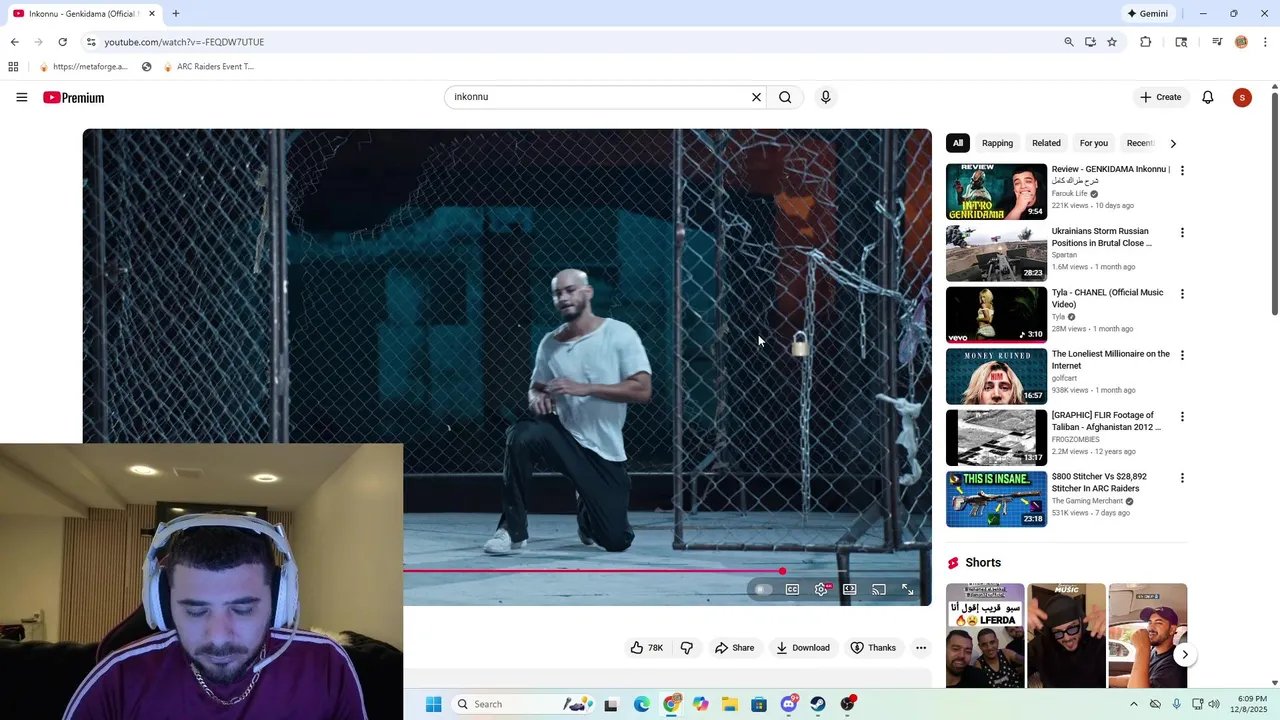Click the URL address bar
The image size is (1280, 720).
click(x=580, y=42)
